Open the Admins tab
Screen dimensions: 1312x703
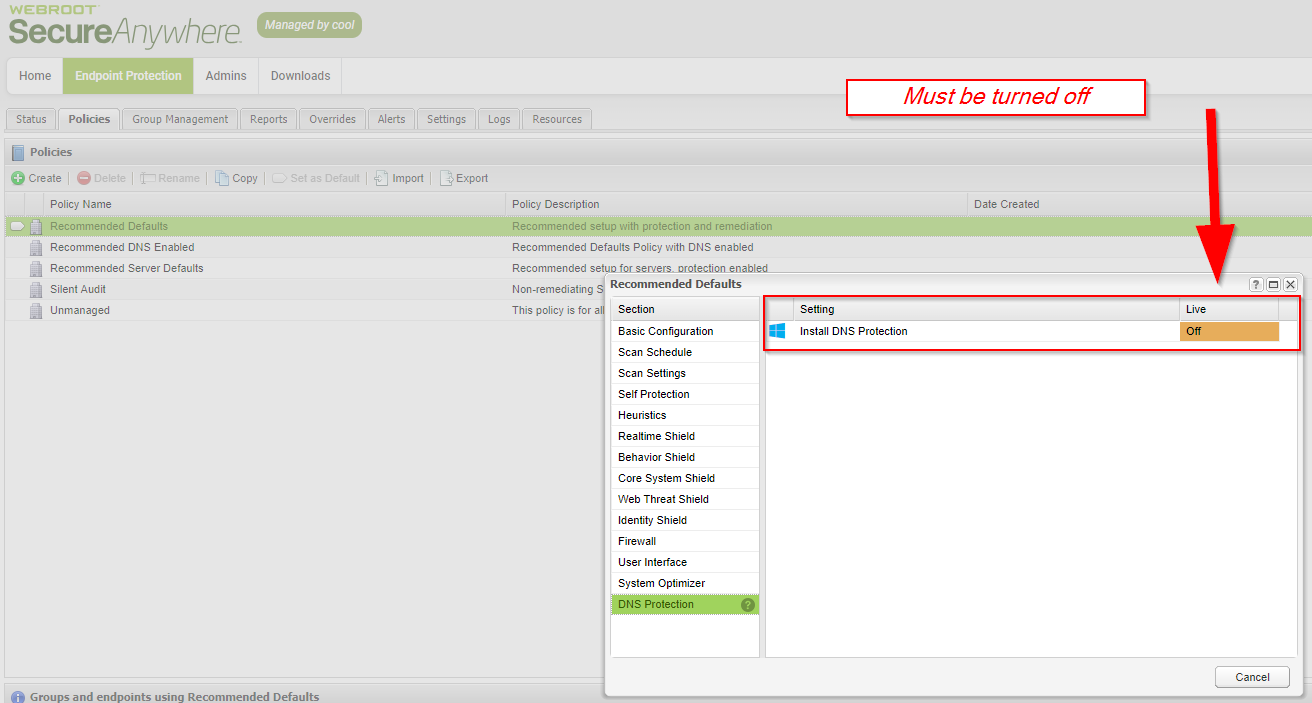pyautogui.click(x=226, y=76)
